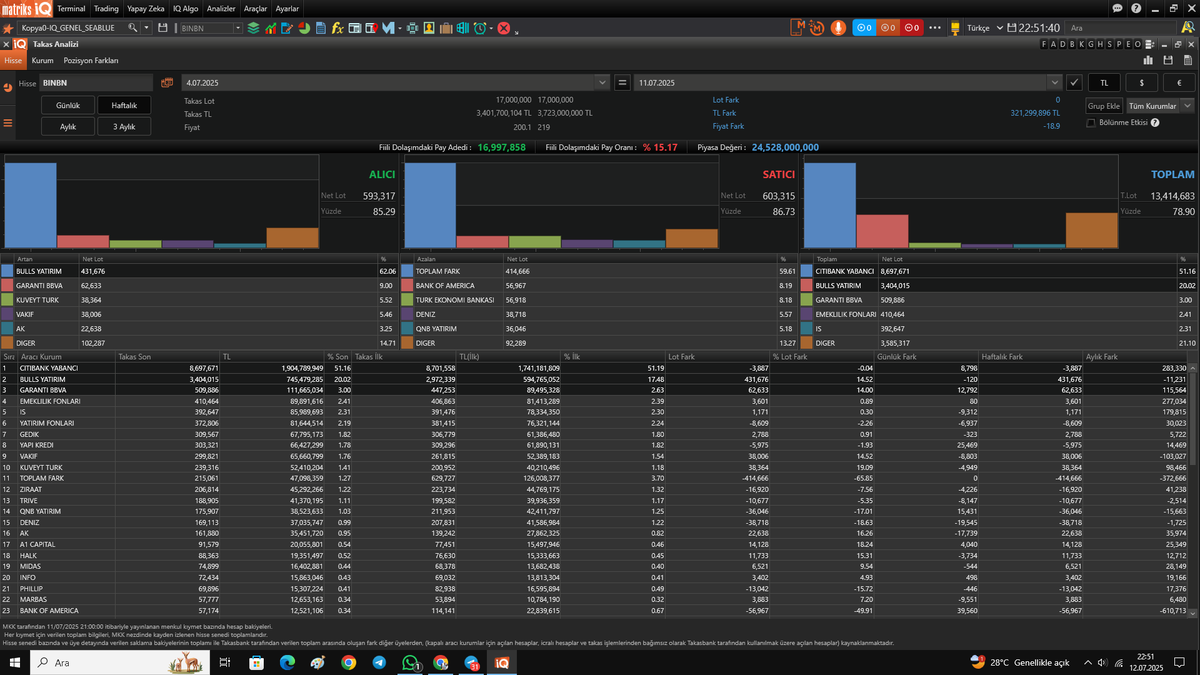Click the red circled X toolbar icon
Viewport: 1200px width, 675px height.
pos(504,29)
